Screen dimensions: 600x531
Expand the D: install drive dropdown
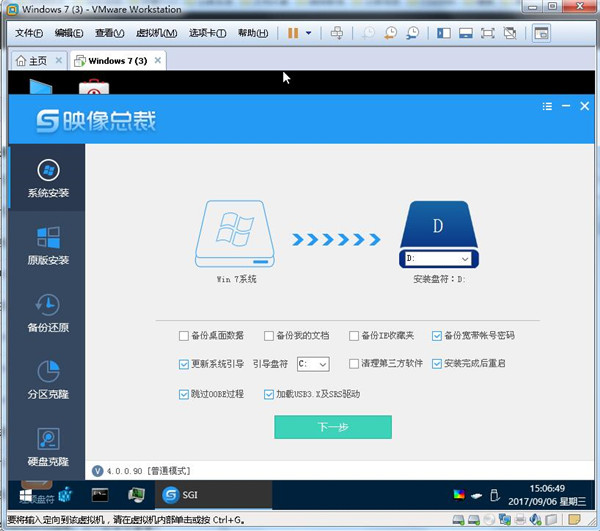click(x=439, y=259)
